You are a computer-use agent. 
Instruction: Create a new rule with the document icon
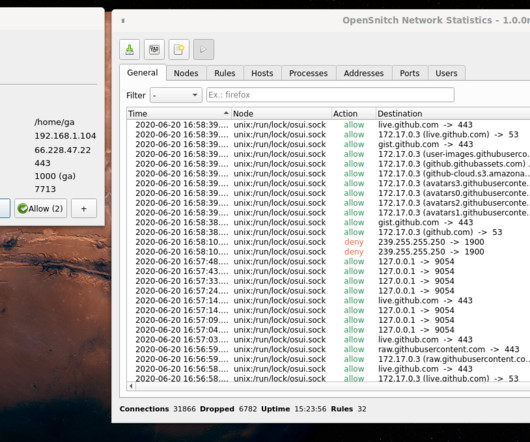[179, 50]
